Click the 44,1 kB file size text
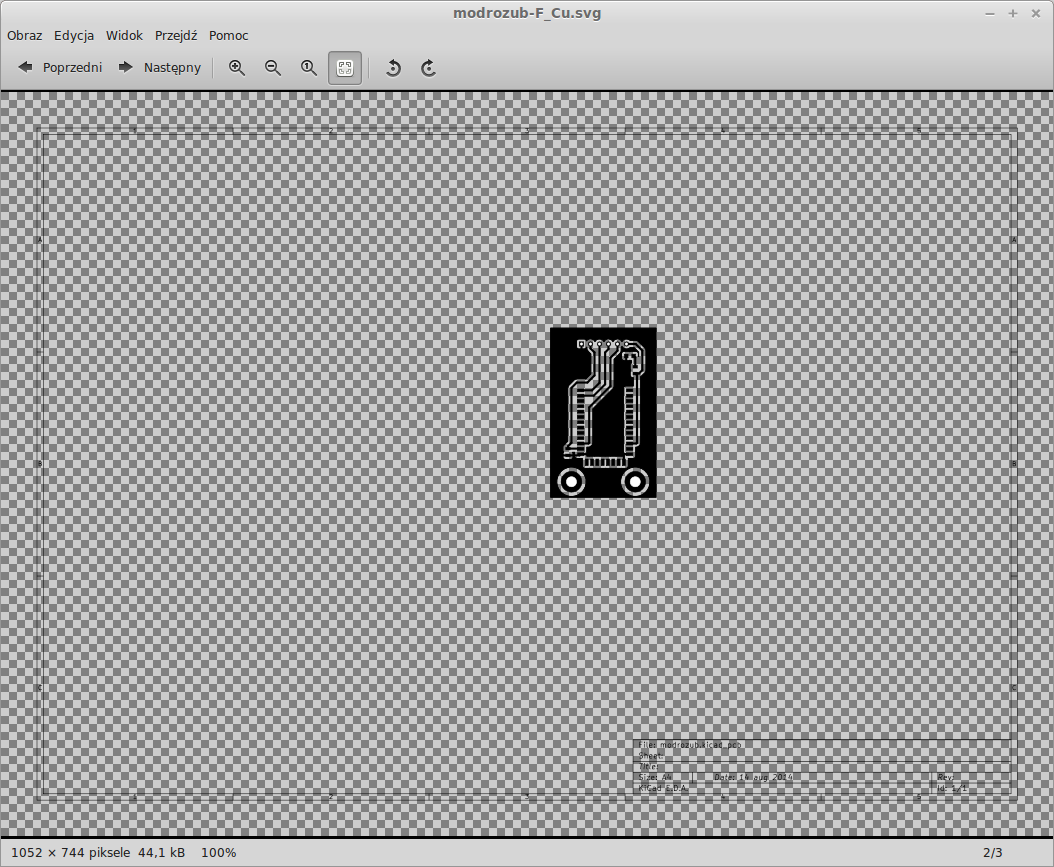 161,852
